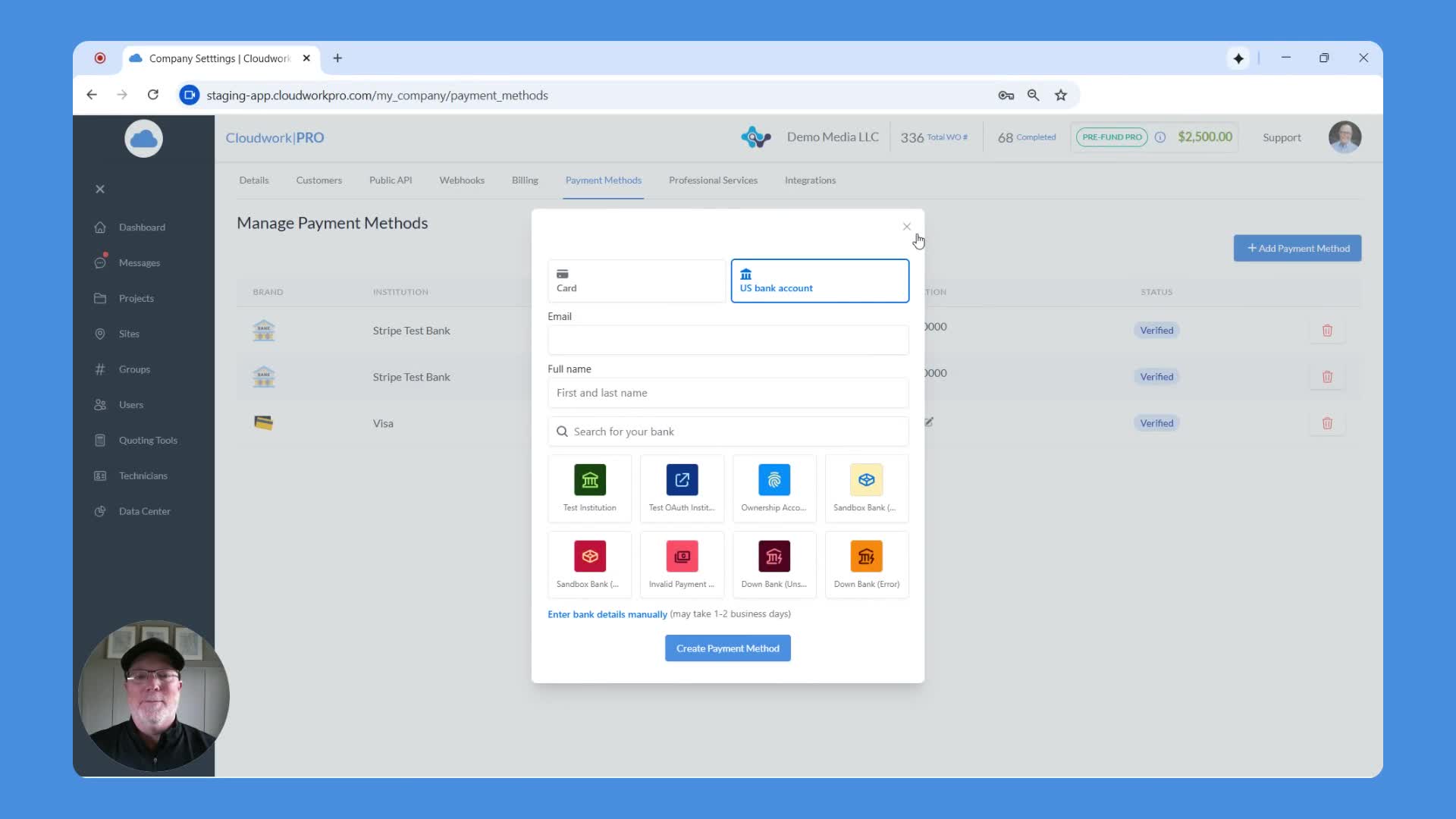The height and width of the screenshot is (819, 1456).
Task: Collapse the sidebar with the X icon
Action: [x=100, y=190]
